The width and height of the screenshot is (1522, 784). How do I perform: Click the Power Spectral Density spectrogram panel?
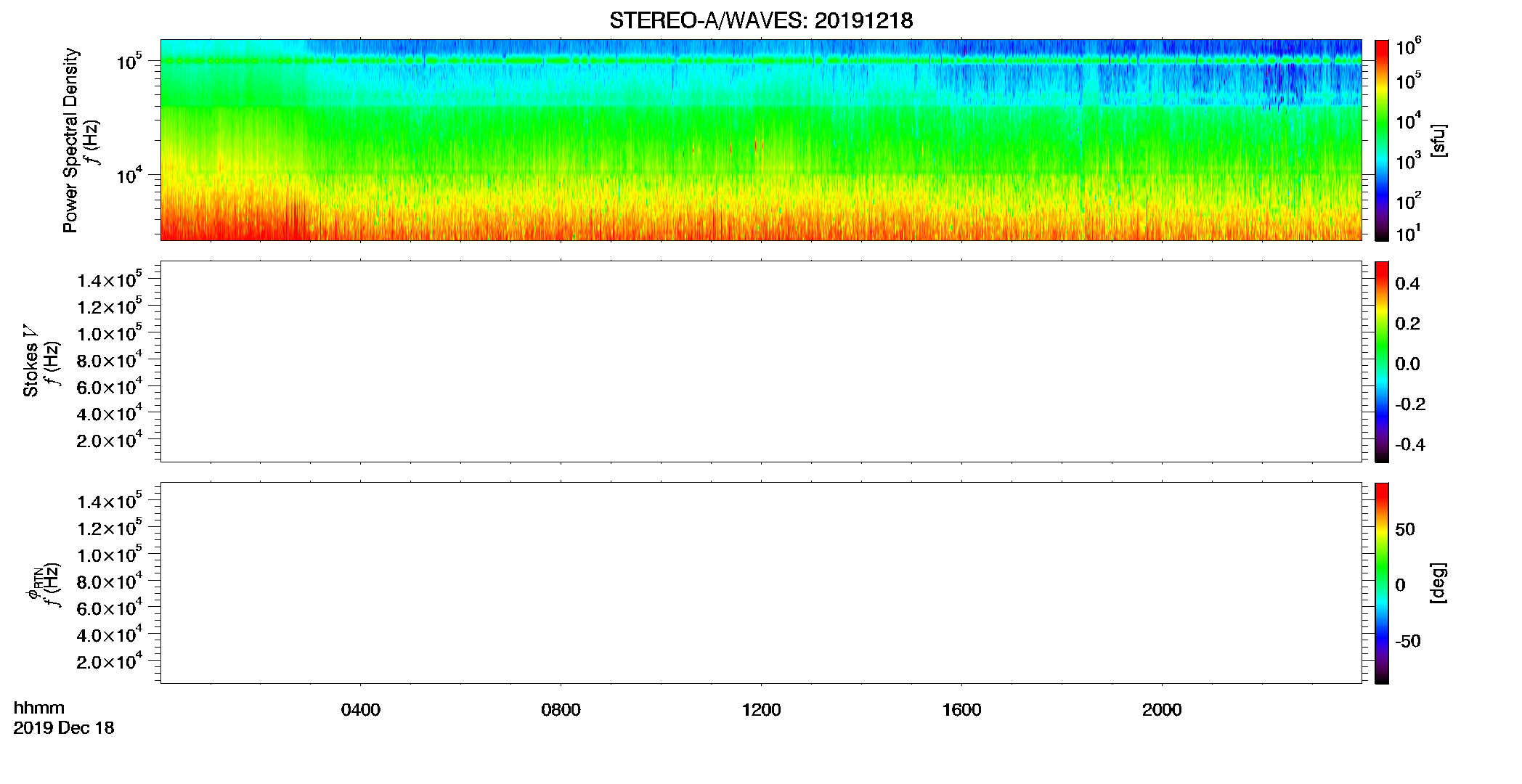761,139
